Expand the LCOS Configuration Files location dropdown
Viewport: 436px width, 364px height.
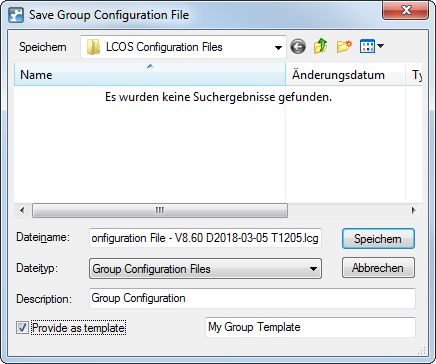click(278, 47)
